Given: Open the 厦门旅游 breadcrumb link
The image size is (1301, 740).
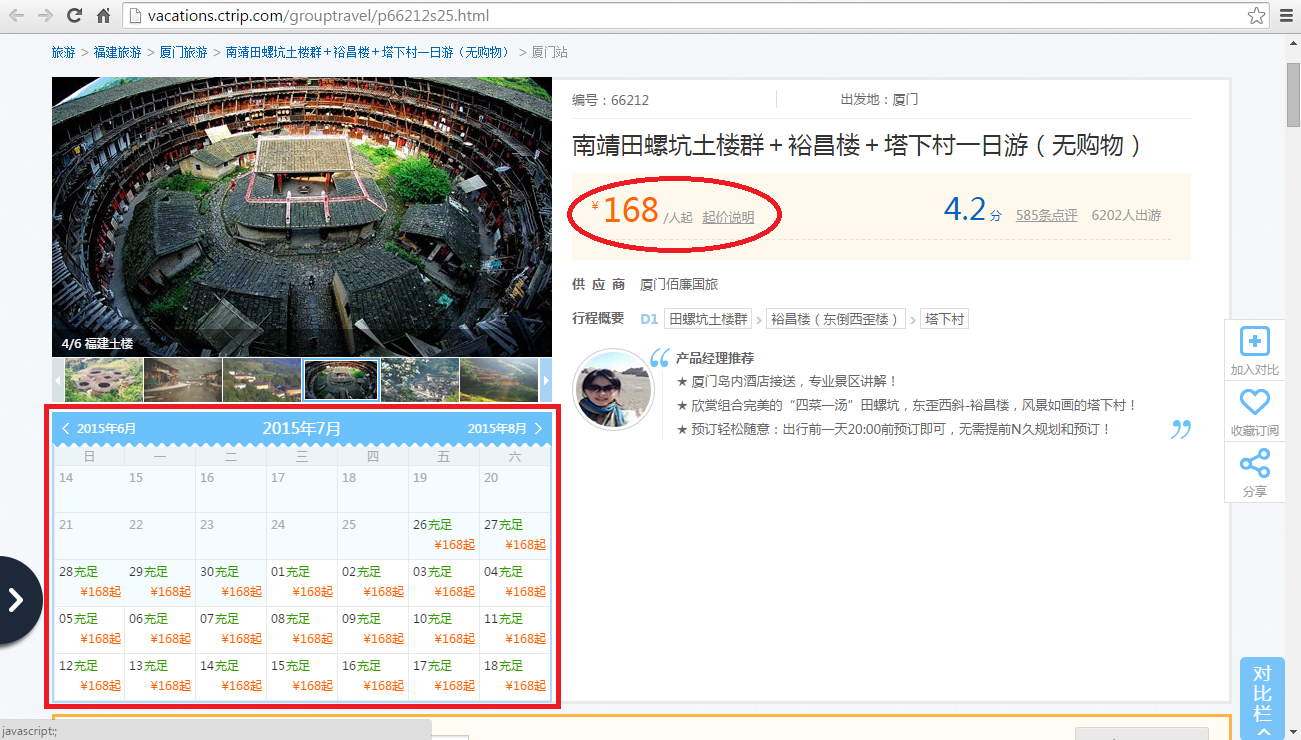Looking at the screenshot, I should (x=184, y=52).
